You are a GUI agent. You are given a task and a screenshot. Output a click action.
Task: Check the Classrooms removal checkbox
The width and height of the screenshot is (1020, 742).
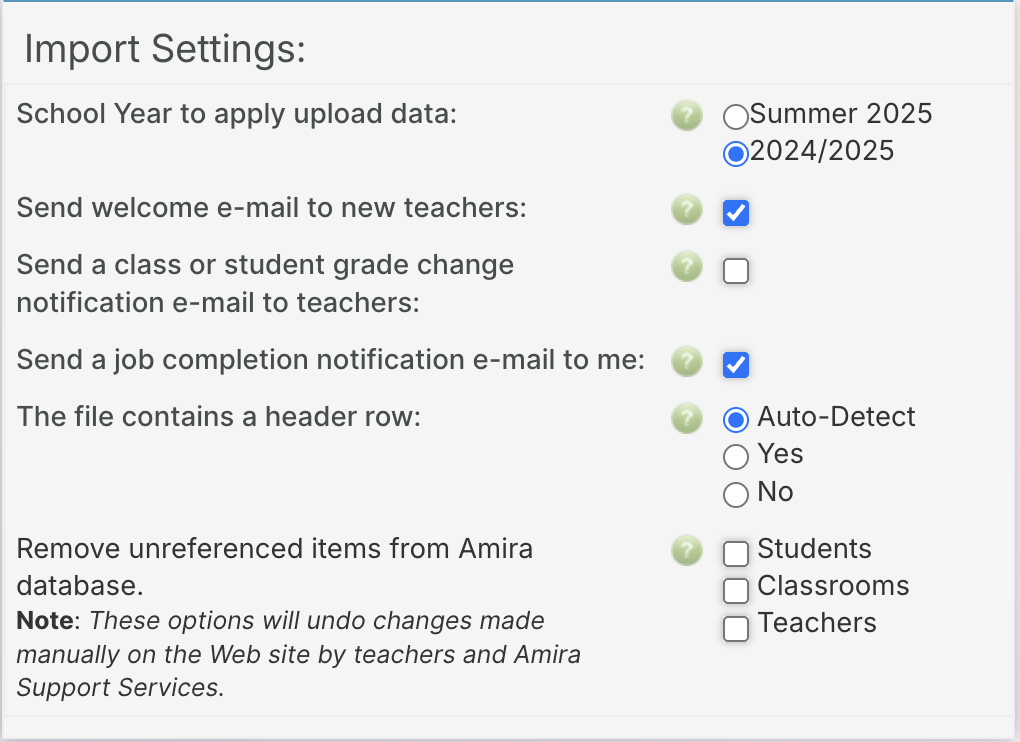click(736, 590)
